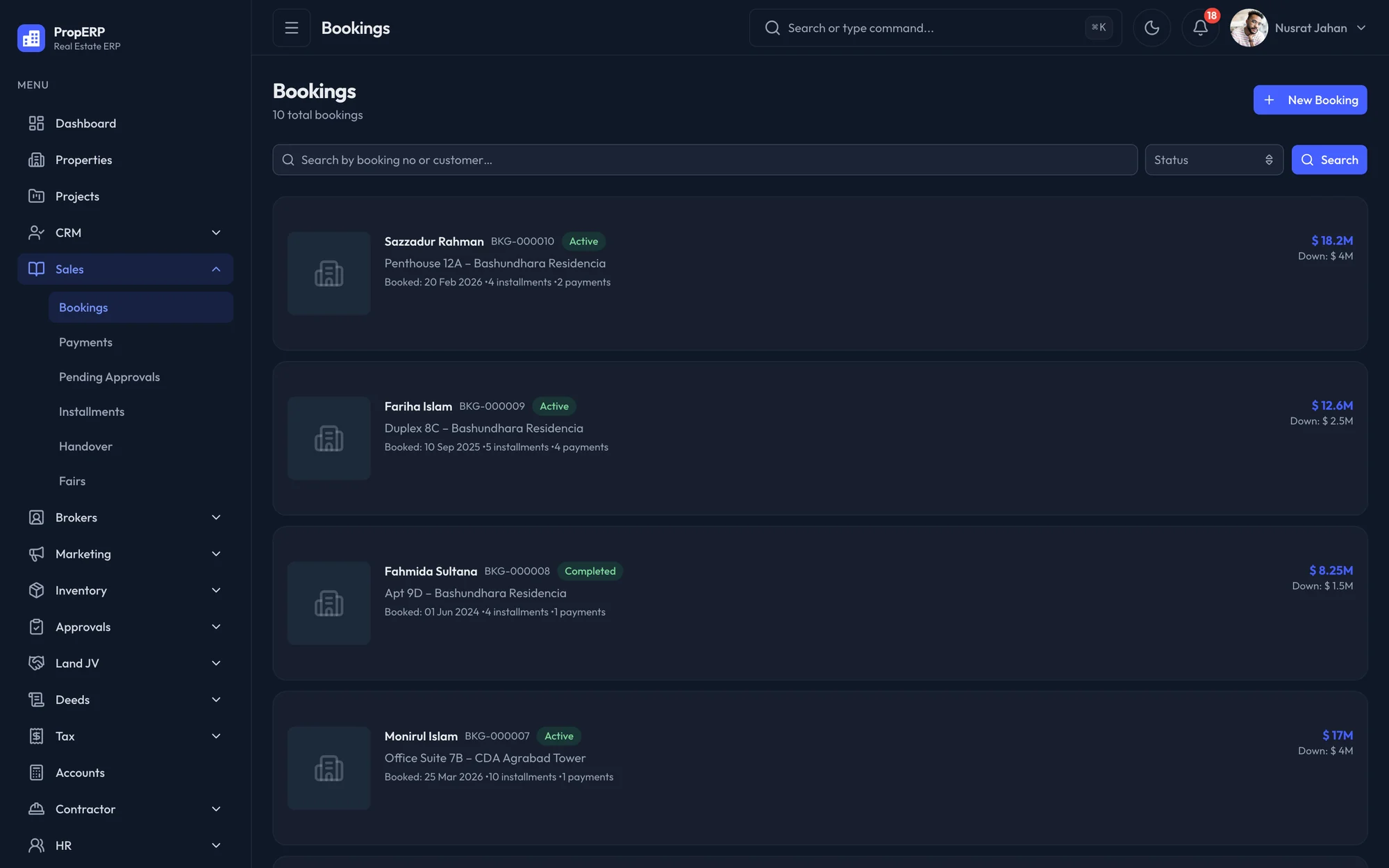Open the Status filter dropdown
The image size is (1389, 868).
tap(1214, 160)
